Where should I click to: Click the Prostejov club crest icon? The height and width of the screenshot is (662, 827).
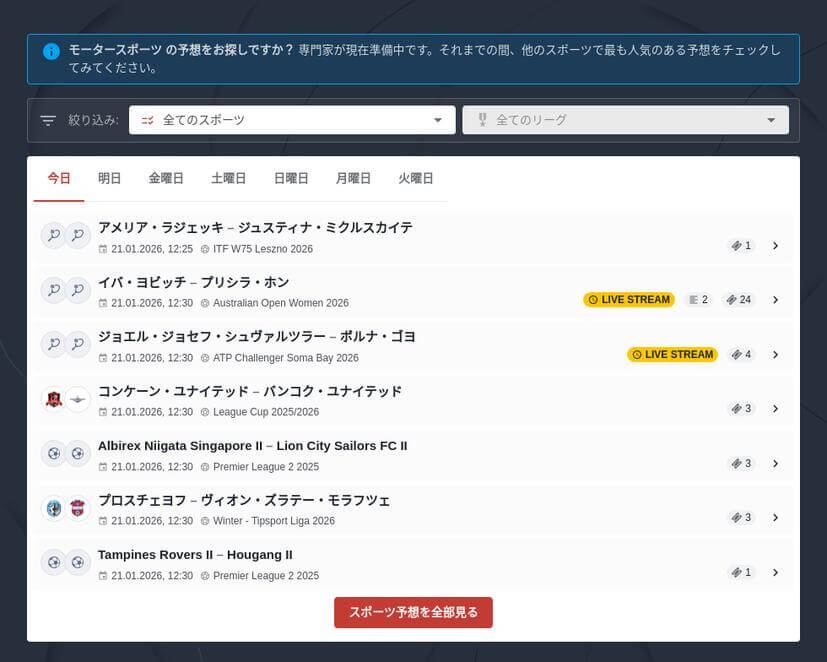click(x=53, y=508)
